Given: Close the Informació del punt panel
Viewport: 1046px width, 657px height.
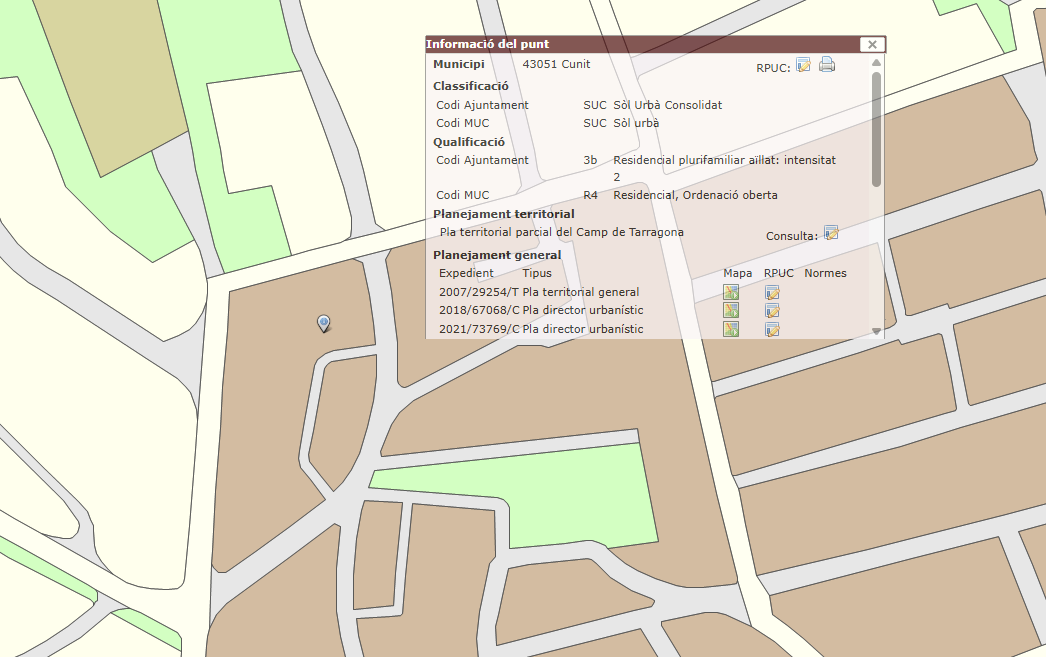Looking at the screenshot, I should coord(872,44).
